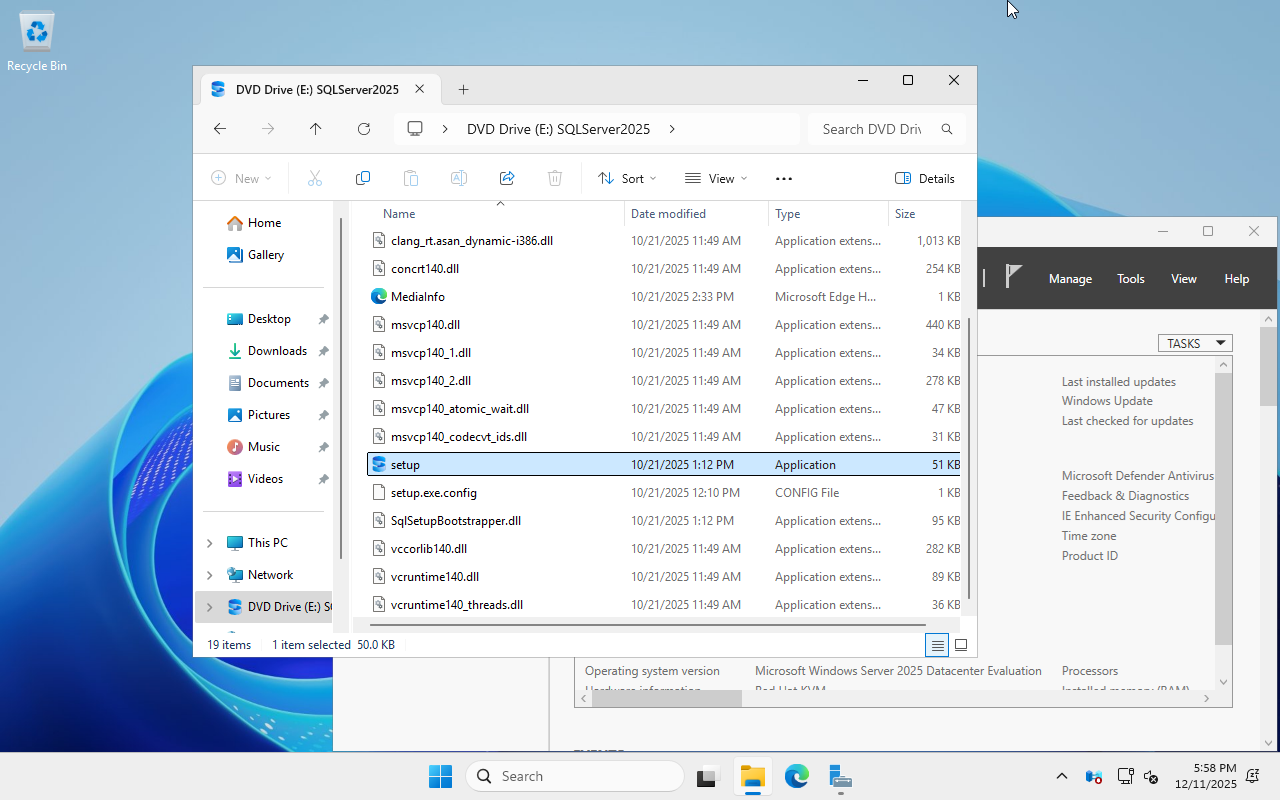Viewport: 1280px width, 800px height.
Task: Open the Tools menu in Server Manager
Action: coord(1130,278)
